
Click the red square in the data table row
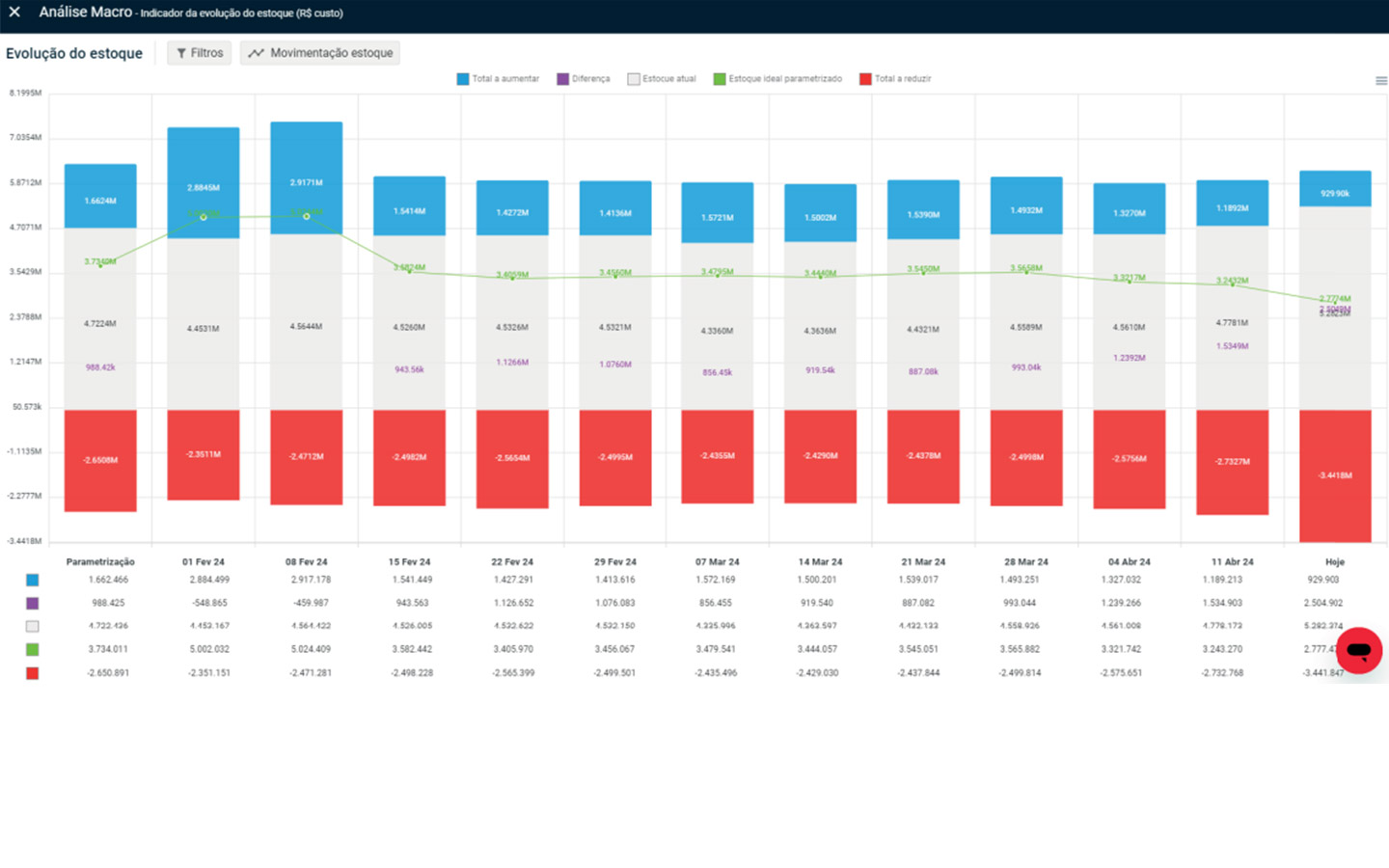[33, 673]
